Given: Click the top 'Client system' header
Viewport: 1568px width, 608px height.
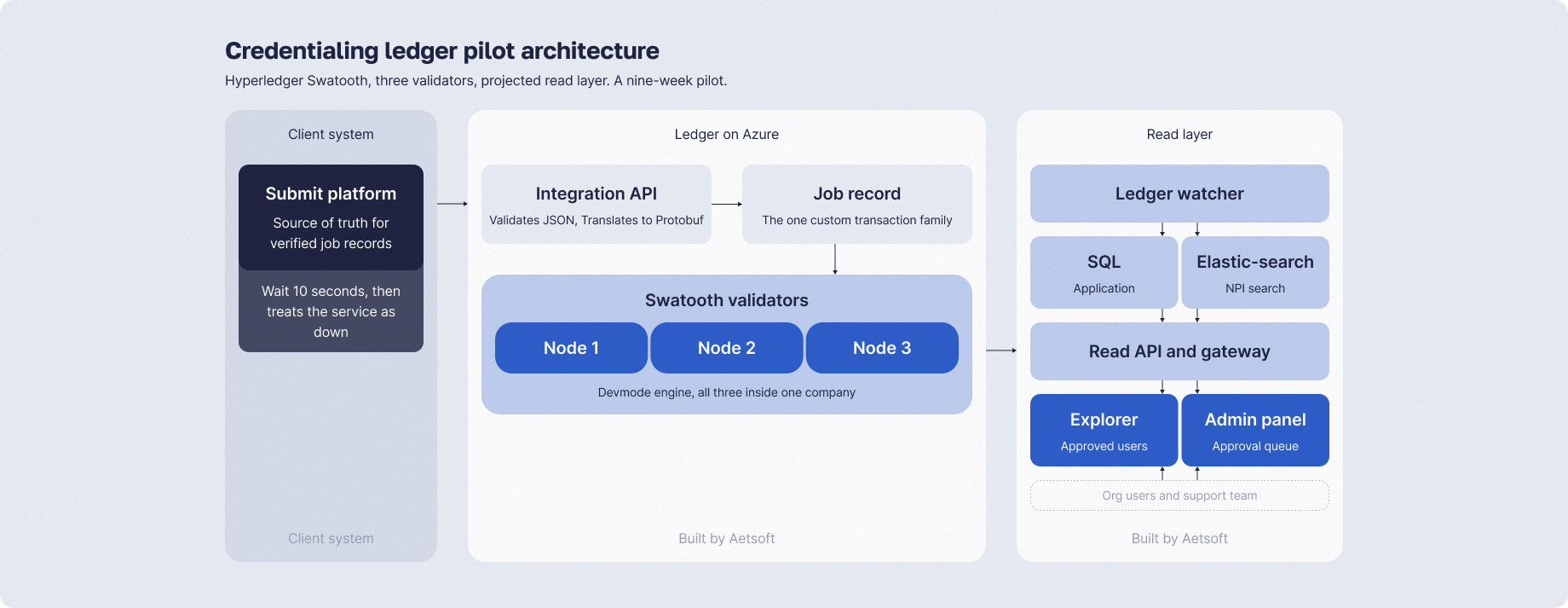Looking at the screenshot, I should 331,134.
